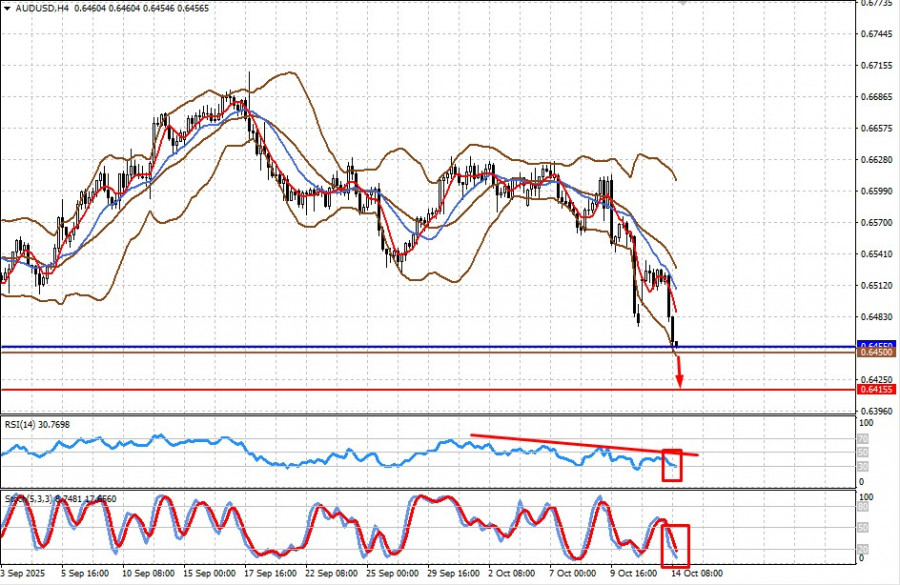The width and height of the screenshot is (900, 585).
Task: Click the 0.65120 price scale label
Action: point(876,285)
